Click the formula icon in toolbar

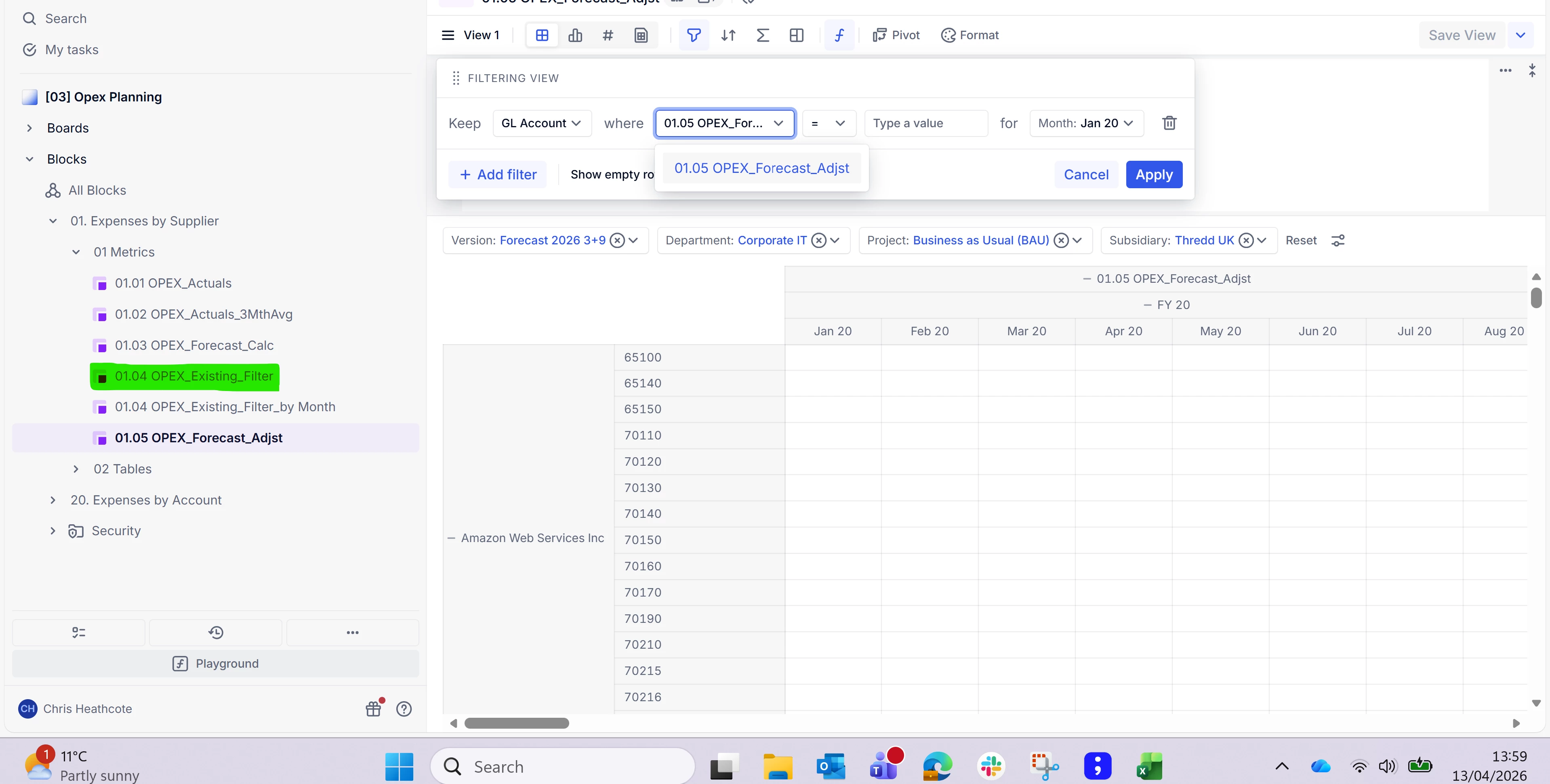click(x=839, y=36)
